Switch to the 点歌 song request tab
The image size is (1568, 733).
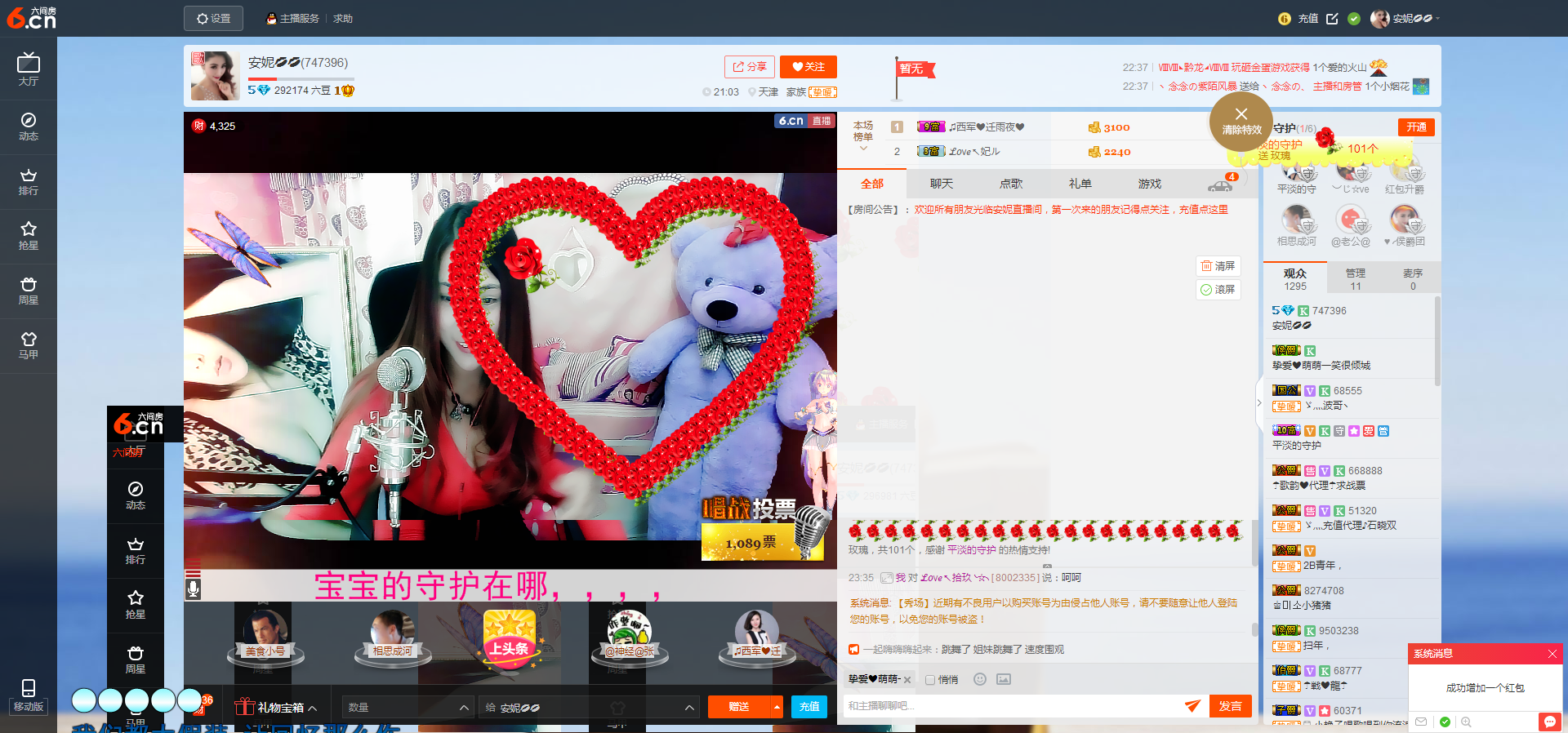point(1011,184)
